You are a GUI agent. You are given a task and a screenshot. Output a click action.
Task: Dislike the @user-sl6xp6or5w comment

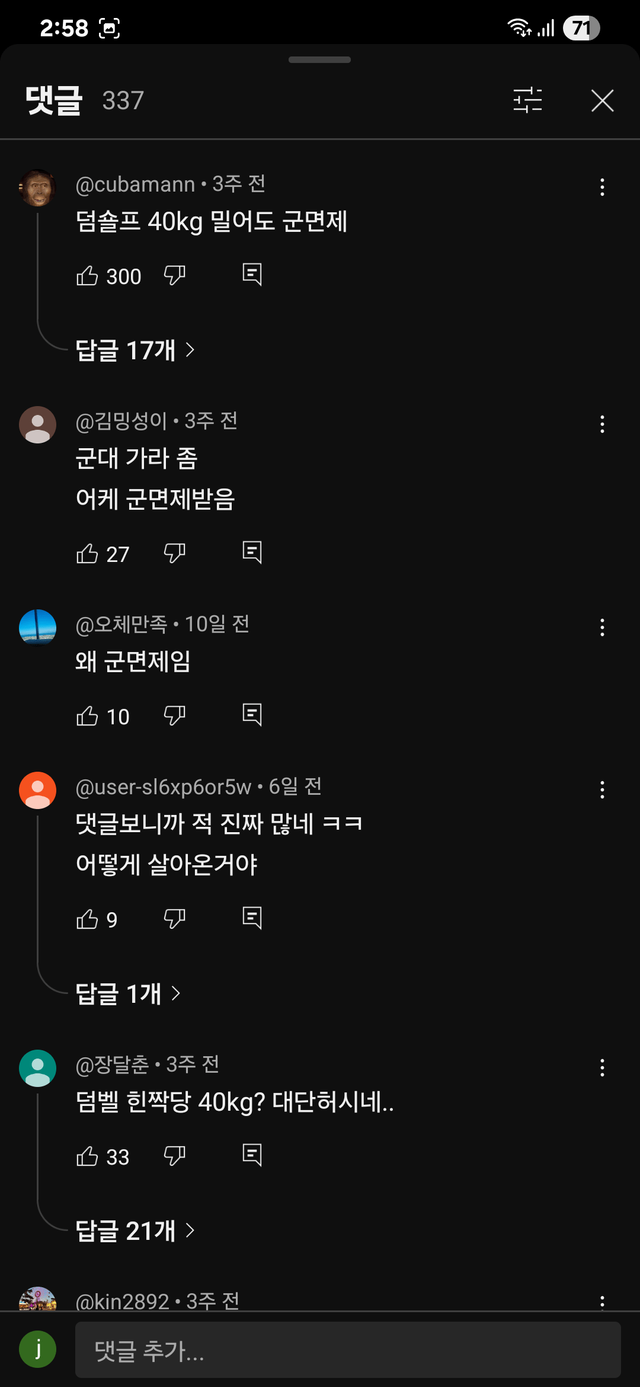pos(175,919)
